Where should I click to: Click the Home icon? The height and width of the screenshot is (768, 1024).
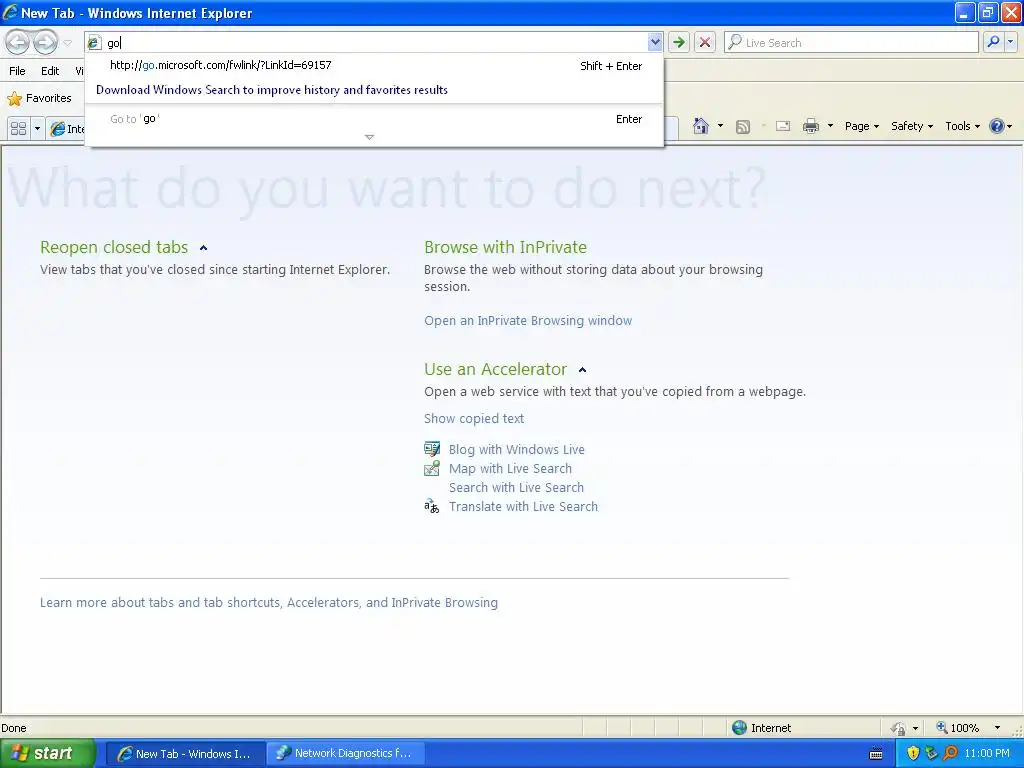[x=701, y=126]
